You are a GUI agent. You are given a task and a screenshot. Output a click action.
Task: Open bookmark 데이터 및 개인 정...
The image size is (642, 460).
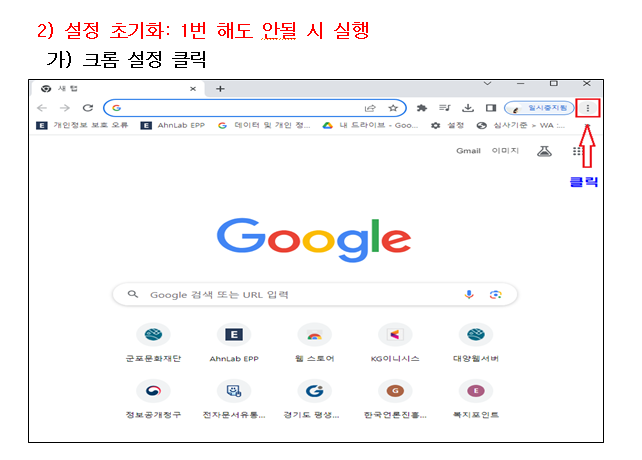coord(264,125)
